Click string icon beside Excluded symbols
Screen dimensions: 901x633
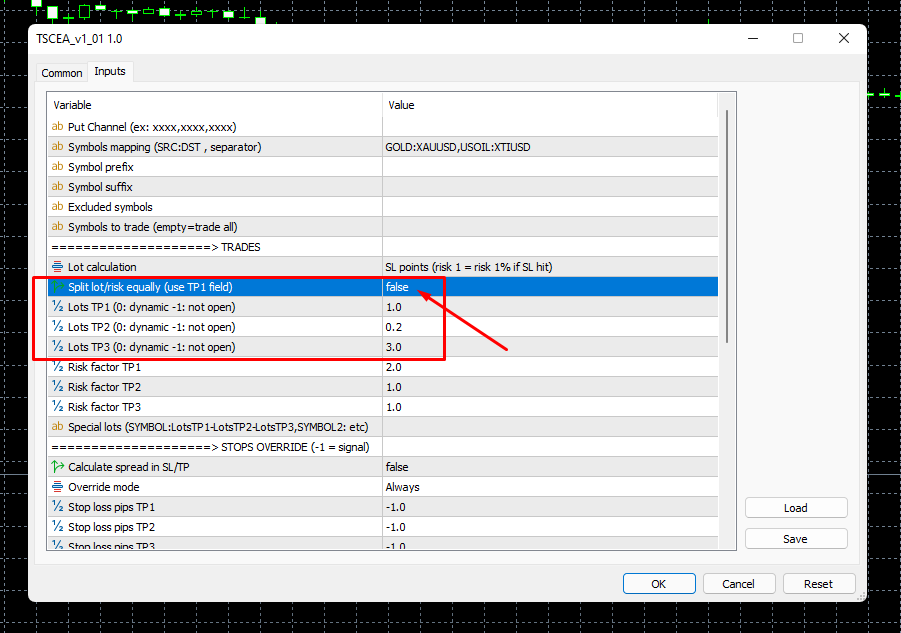tap(57, 207)
